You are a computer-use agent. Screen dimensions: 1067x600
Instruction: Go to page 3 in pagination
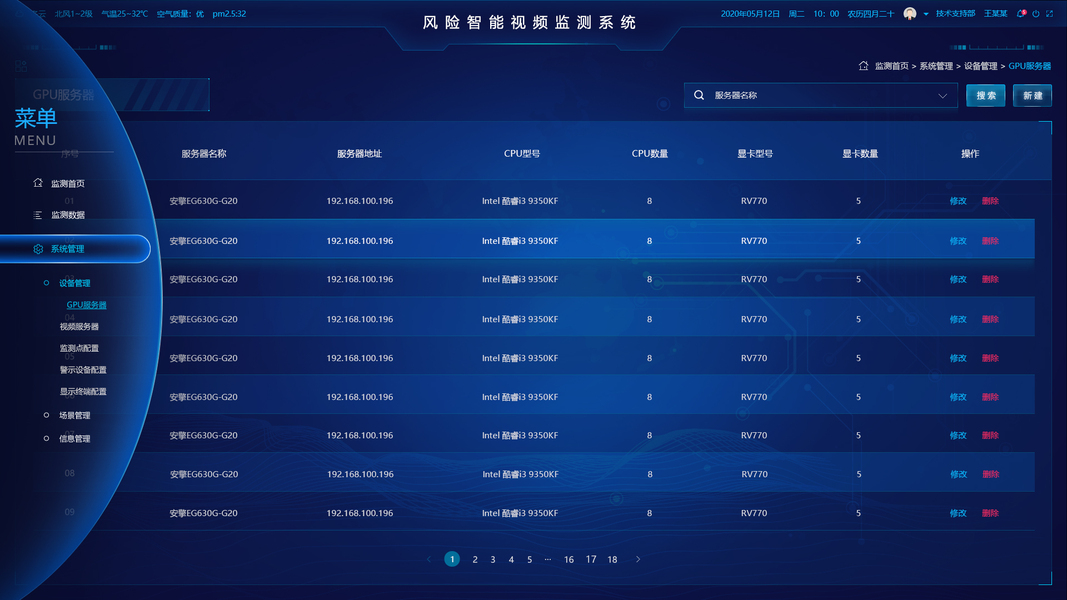[x=493, y=559]
